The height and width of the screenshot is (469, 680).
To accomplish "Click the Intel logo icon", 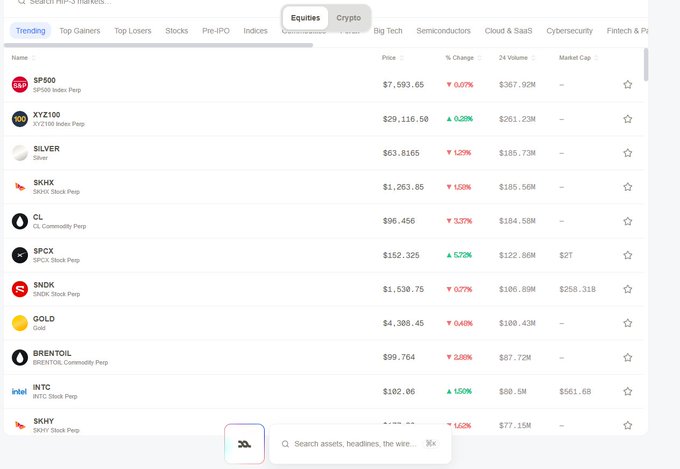I will click(x=19, y=391).
